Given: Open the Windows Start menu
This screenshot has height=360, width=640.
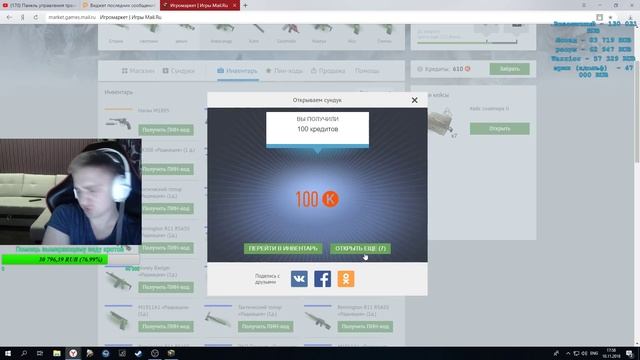Looking at the screenshot, I should point(7,353).
